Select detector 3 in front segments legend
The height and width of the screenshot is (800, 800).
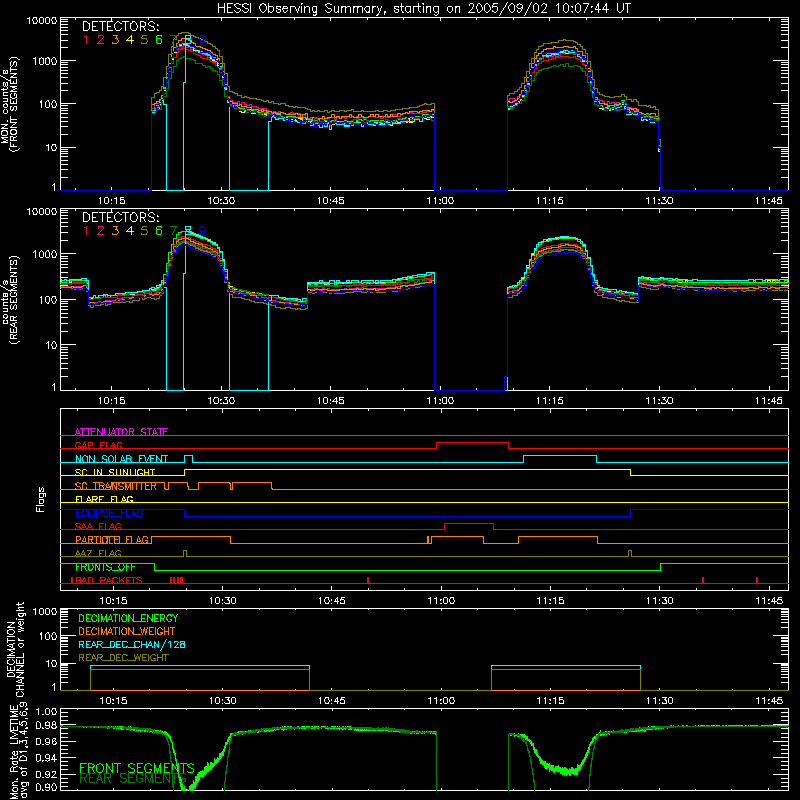(115, 40)
